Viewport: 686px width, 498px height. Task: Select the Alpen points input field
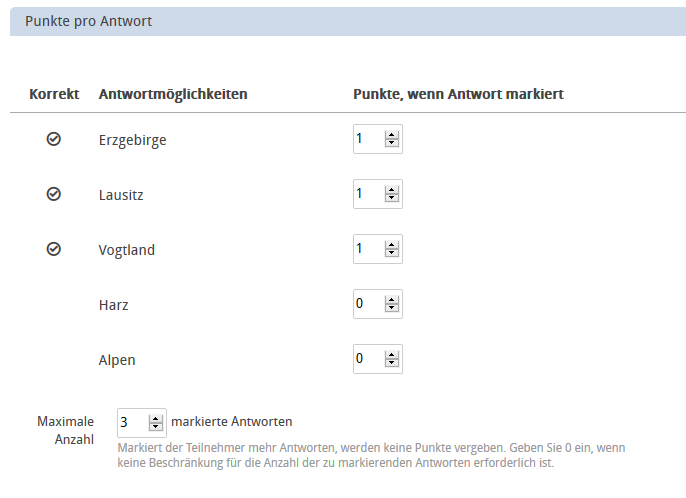367,358
